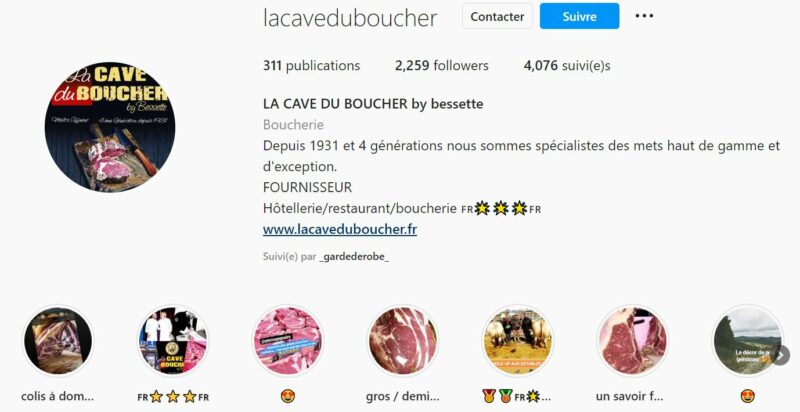Click the La Cave du Boucher profile picture
The height and width of the screenshot is (412, 800).
click(110, 127)
